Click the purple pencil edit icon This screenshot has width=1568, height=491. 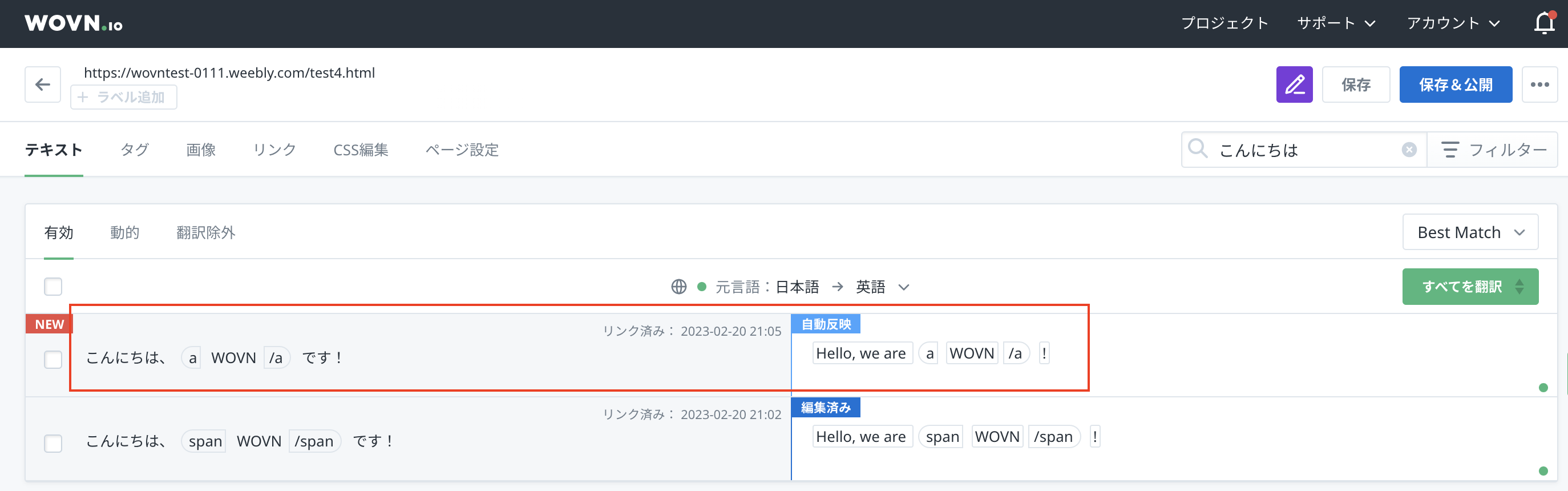pos(1294,84)
